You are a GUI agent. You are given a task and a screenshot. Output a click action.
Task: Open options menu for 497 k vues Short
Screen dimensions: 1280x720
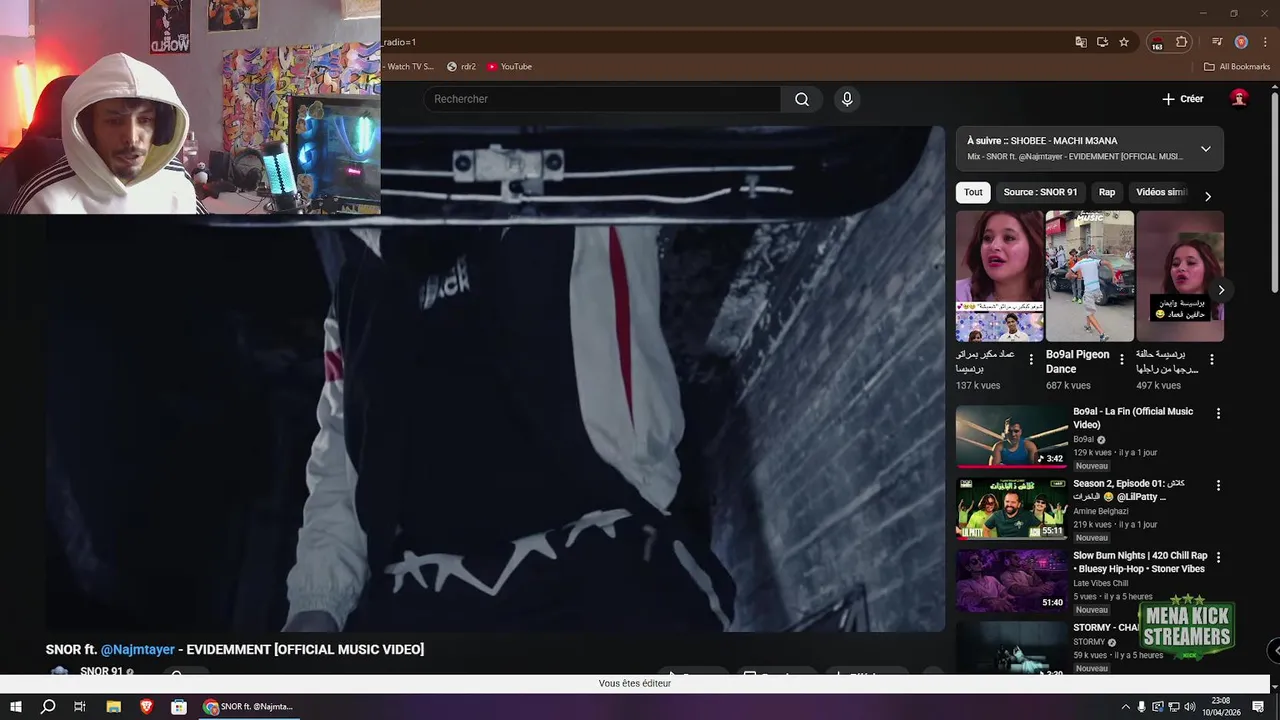[x=1211, y=360]
